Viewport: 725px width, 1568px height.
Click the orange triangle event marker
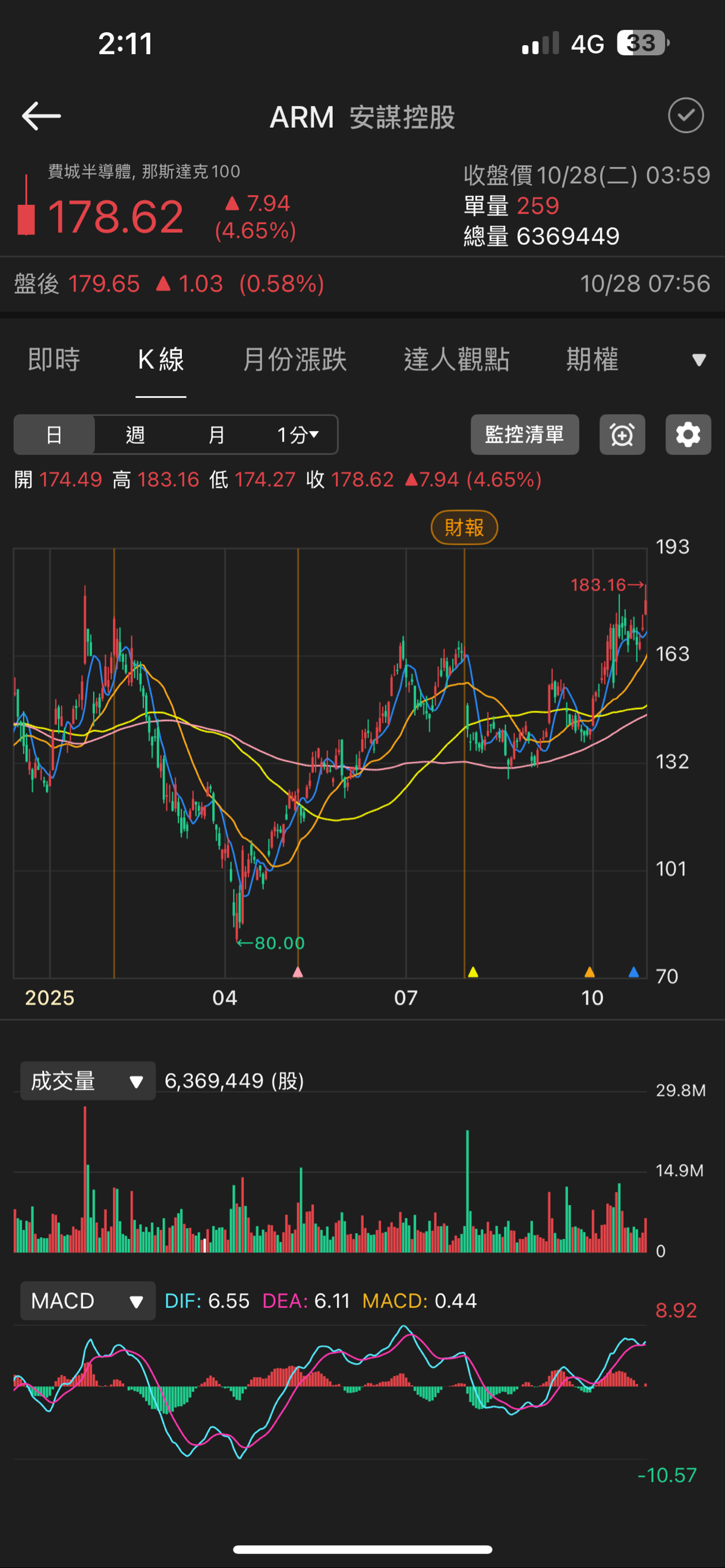click(589, 972)
